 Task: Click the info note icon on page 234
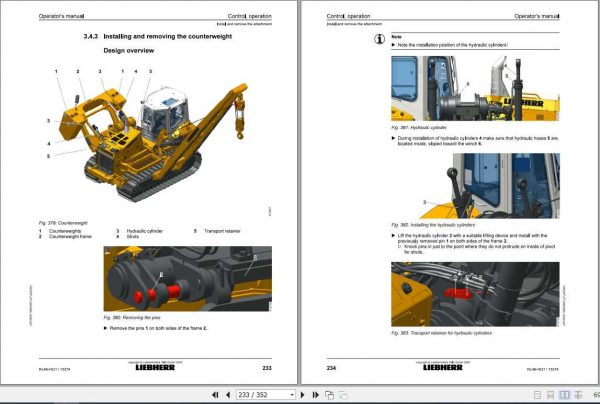coord(379,39)
